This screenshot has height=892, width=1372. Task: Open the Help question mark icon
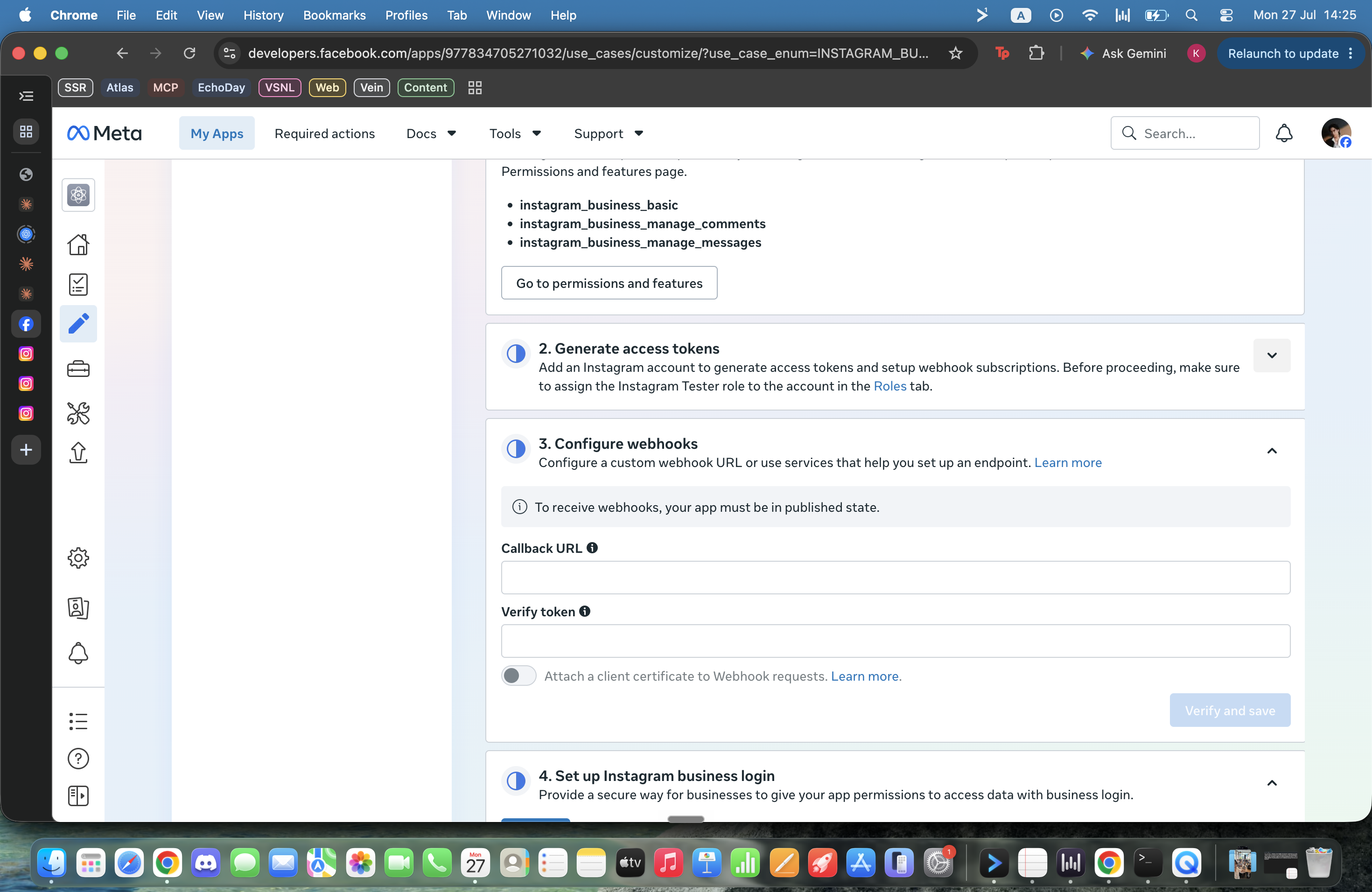tap(78, 758)
